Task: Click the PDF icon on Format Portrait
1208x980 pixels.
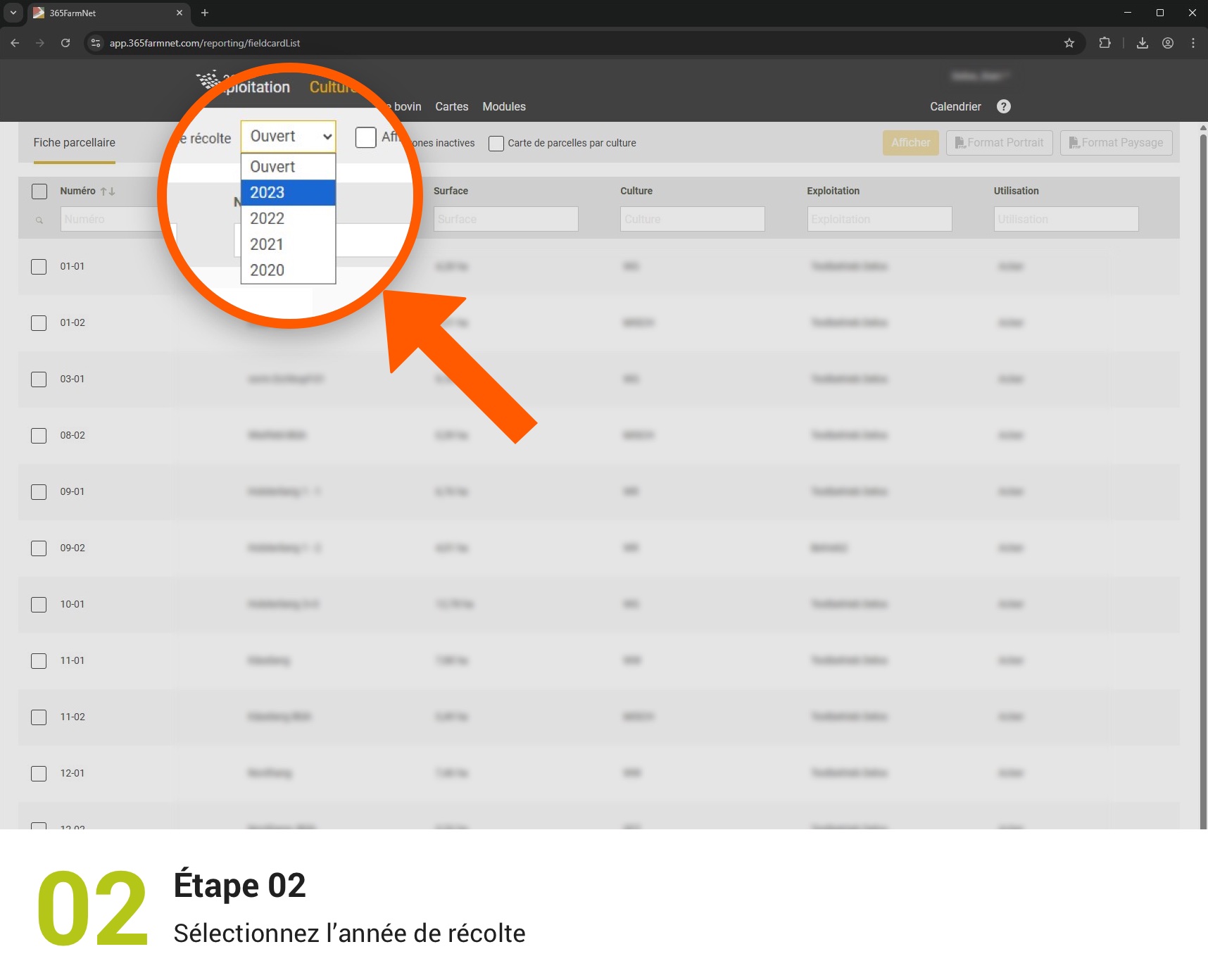Action: (x=962, y=142)
